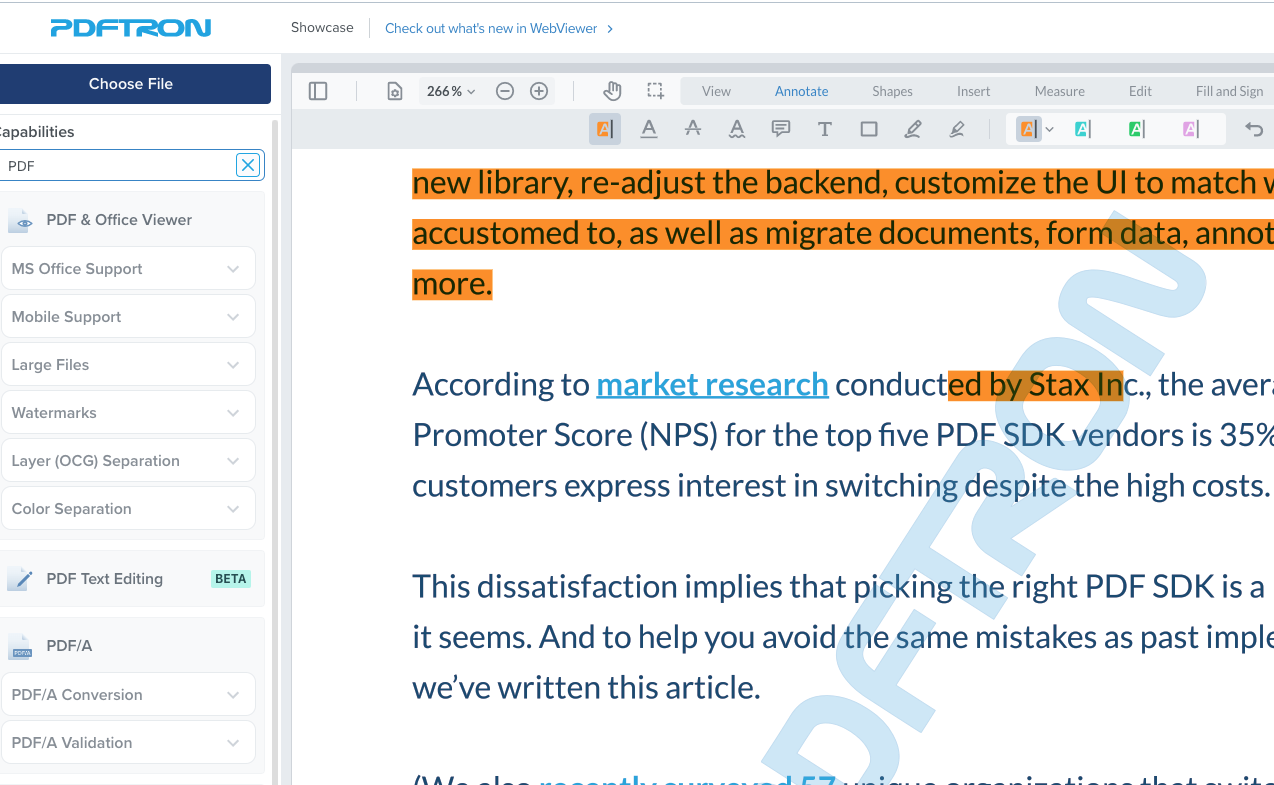Select the squiggly underline tool
Image resolution: width=1274 pixels, height=785 pixels.
[737, 129]
